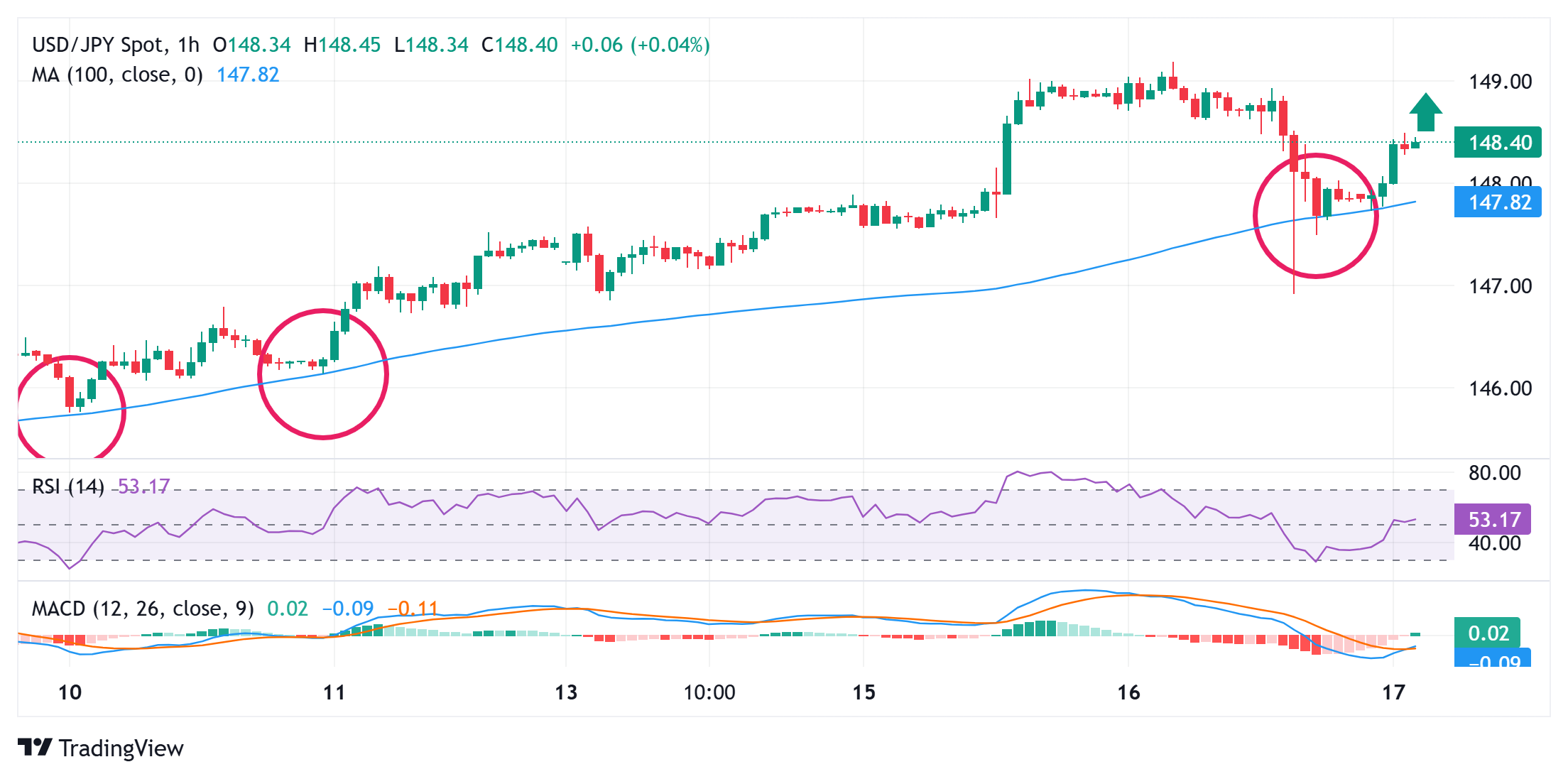Select the MACD (12, 26, close, 9) legend
Image resolution: width=1568 pixels, height=779 pixels.
[143, 609]
